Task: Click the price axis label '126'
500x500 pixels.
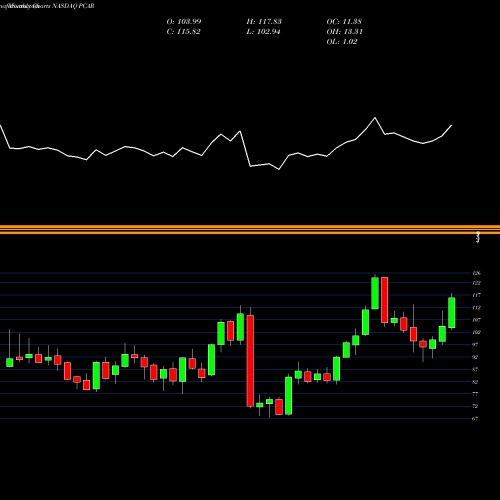Action: coord(476,273)
